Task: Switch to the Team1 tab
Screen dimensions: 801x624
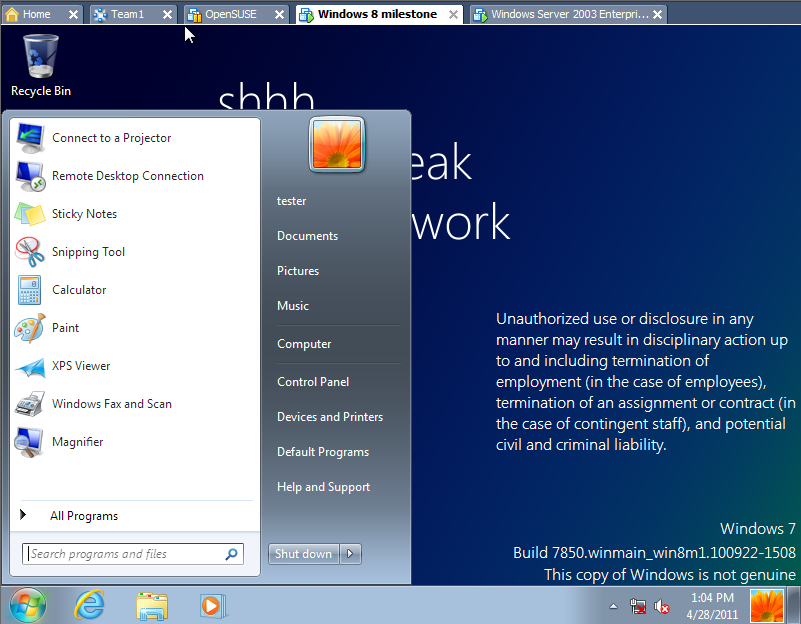Action: click(x=127, y=14)
